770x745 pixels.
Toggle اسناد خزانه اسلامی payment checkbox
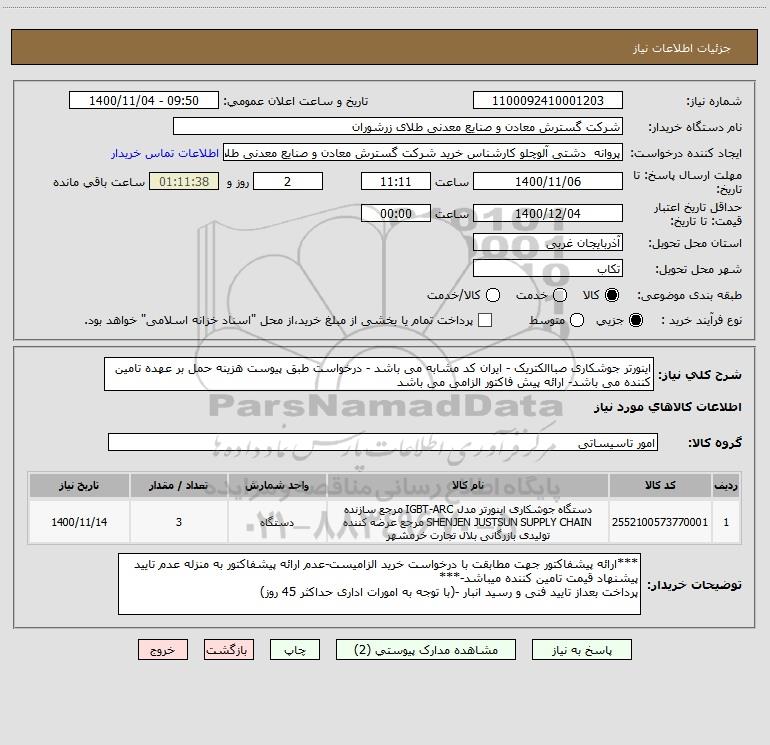(485, 320)
